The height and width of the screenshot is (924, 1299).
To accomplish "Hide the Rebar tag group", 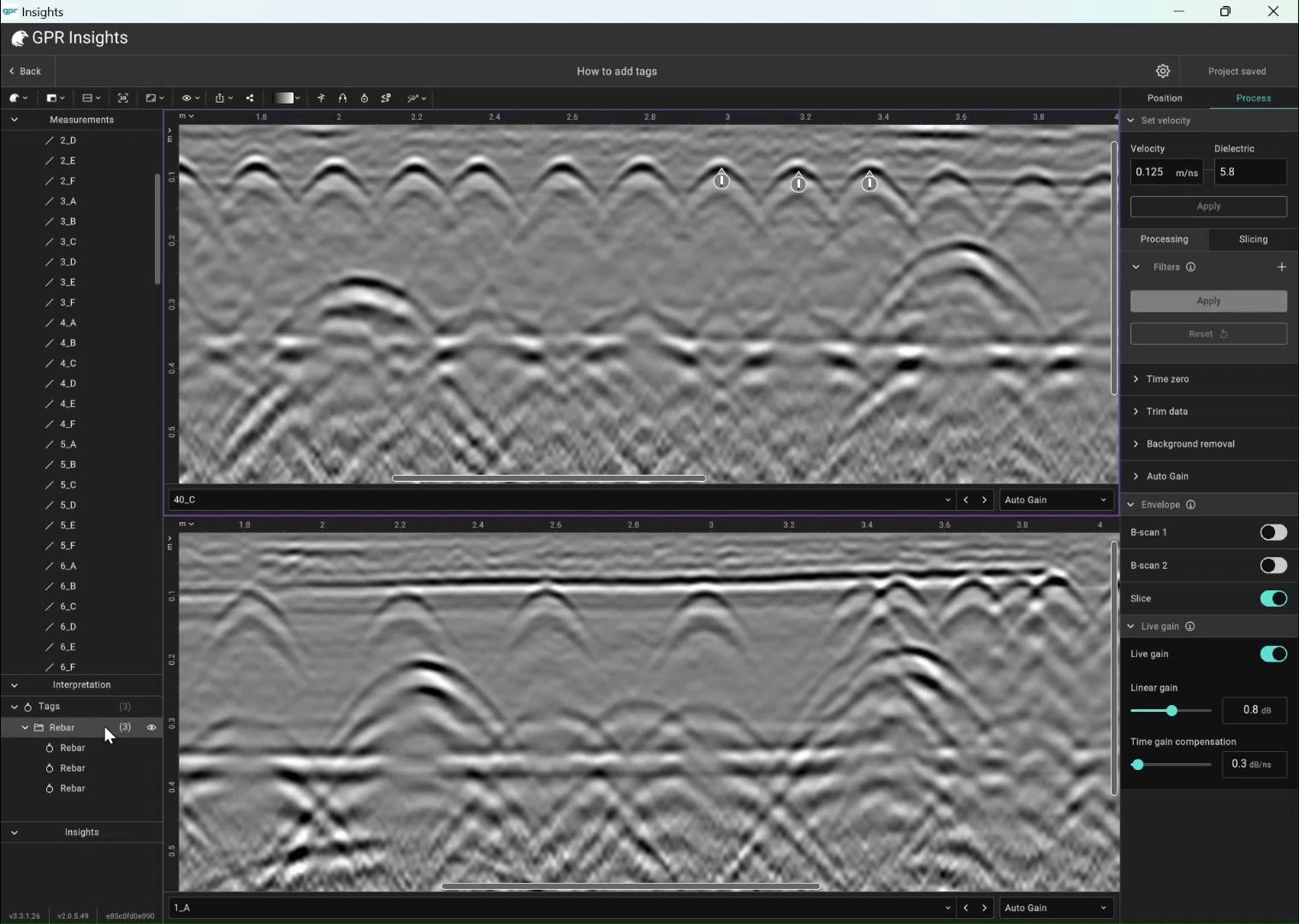I will point(151,727).
